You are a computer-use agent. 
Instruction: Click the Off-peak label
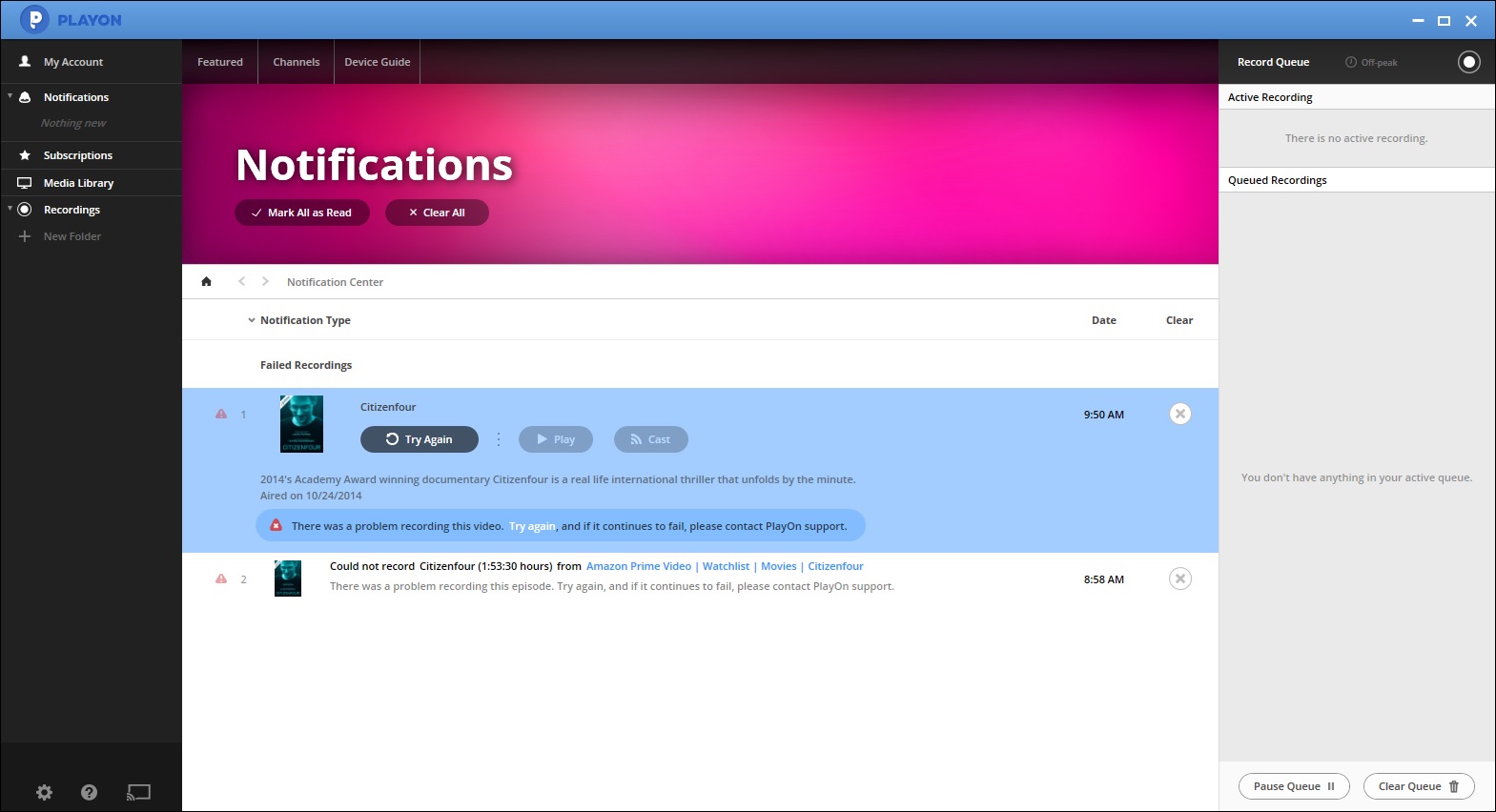[x=1380, y=63]
